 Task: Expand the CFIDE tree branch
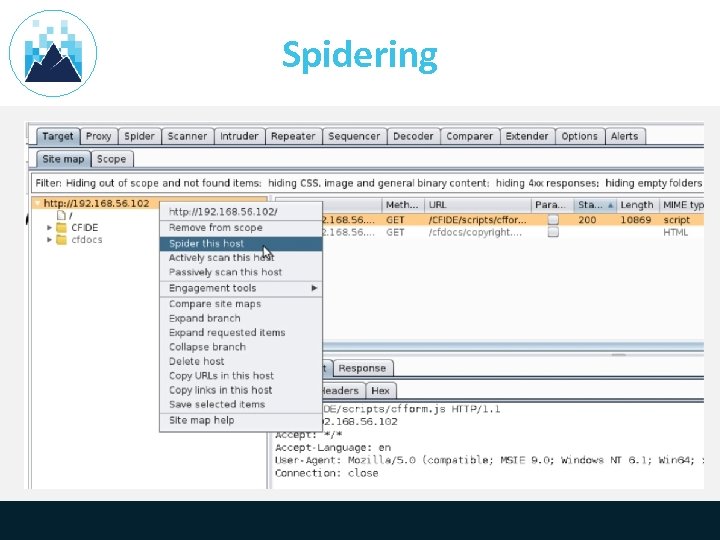(49, 227)
